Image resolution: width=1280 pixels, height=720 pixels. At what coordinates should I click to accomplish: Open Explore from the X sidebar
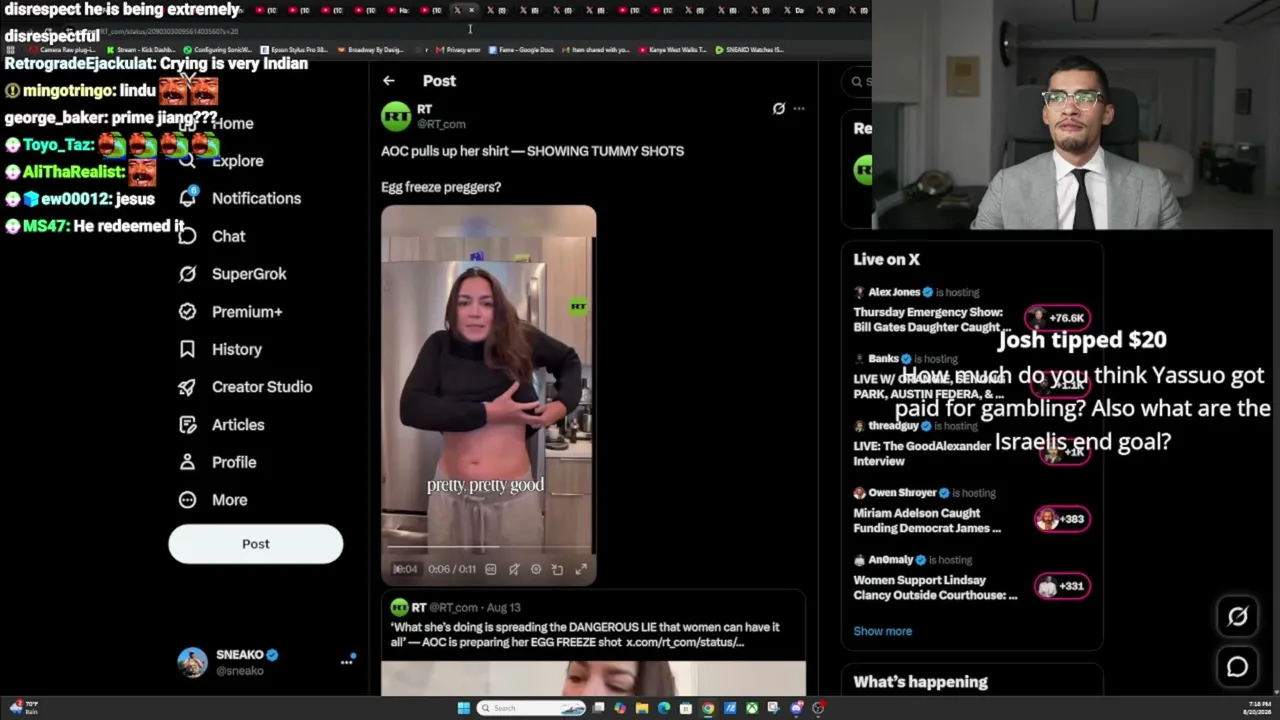click(237, 161)
